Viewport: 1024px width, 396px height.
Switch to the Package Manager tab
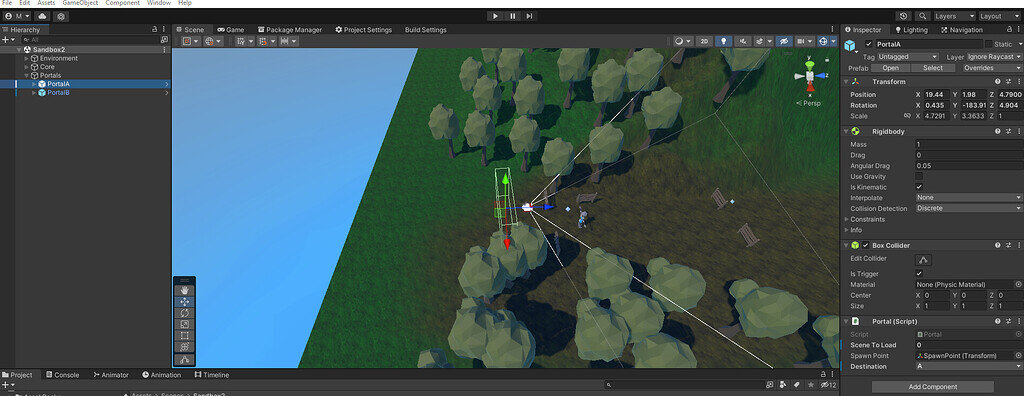290,29
